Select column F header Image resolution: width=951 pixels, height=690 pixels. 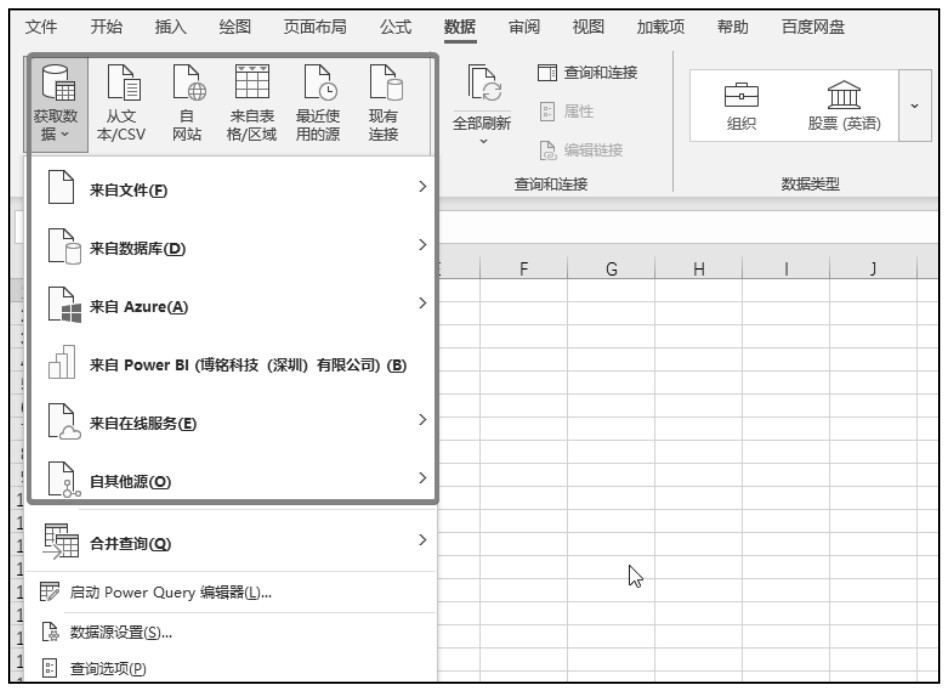click(524, 268)
